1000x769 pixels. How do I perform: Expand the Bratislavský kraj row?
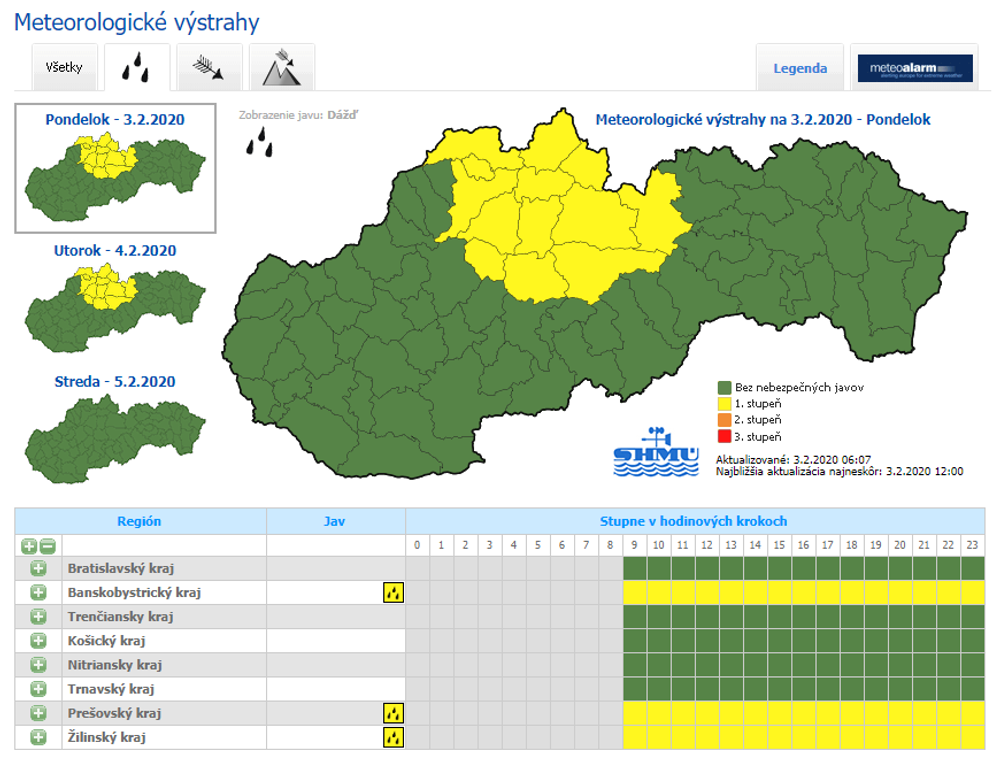pos(38,569)
